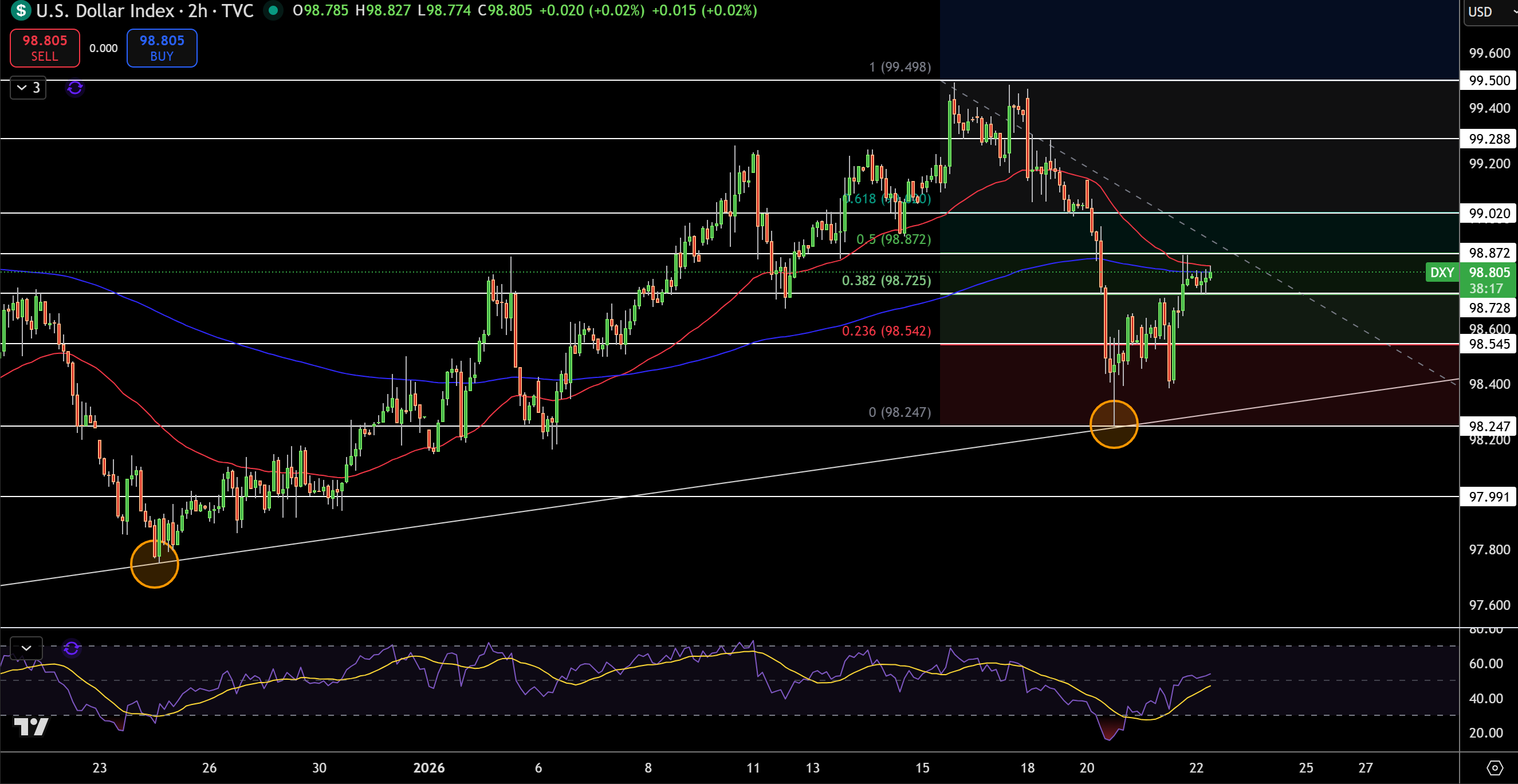This screenshot has height=784, width=1518.
Task: Collapse the RSI pane legend chevron
Action: tap(26, 648)
